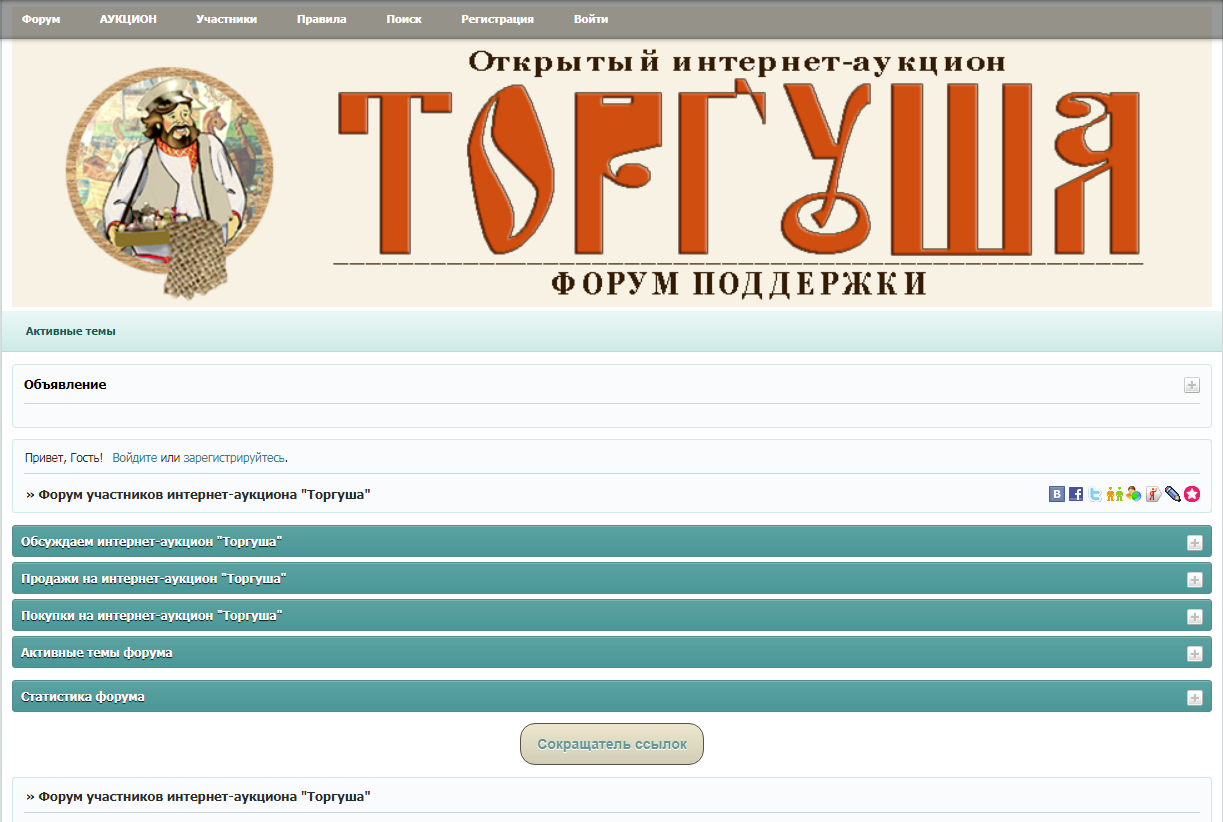
Task: Expand Обсуждаем интернет-аукцион "Торгуша" category
Action: [x=1194, y=543]
